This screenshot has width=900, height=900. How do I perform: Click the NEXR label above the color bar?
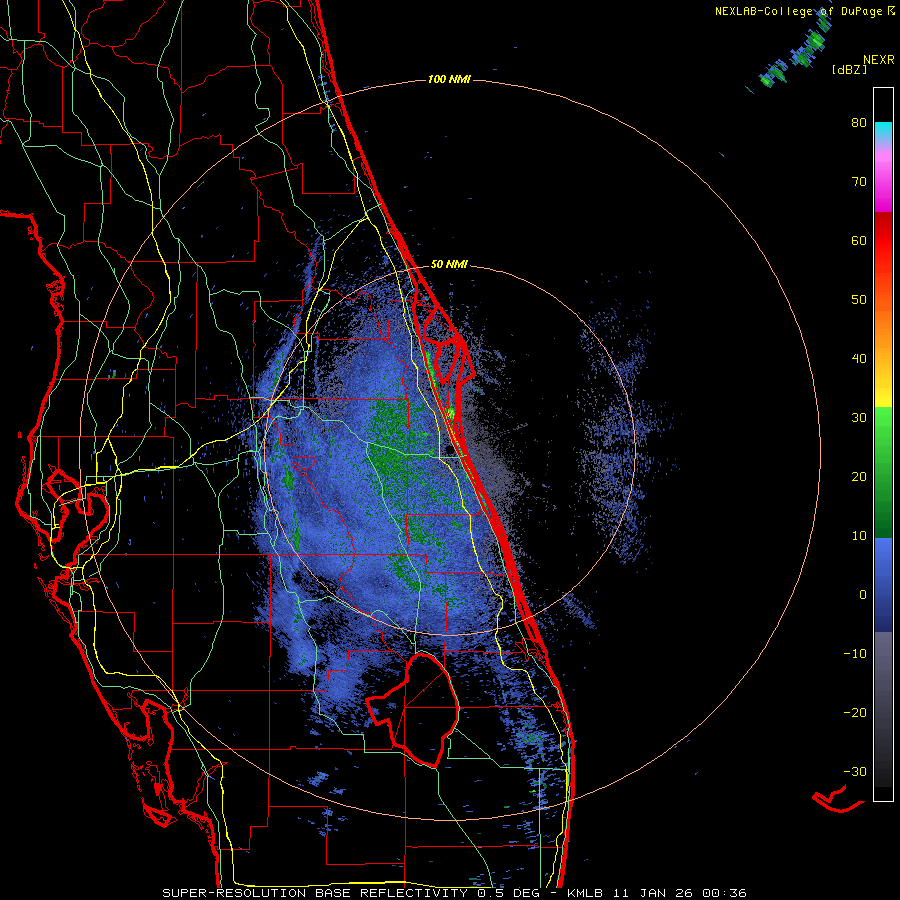pos(878,60)
